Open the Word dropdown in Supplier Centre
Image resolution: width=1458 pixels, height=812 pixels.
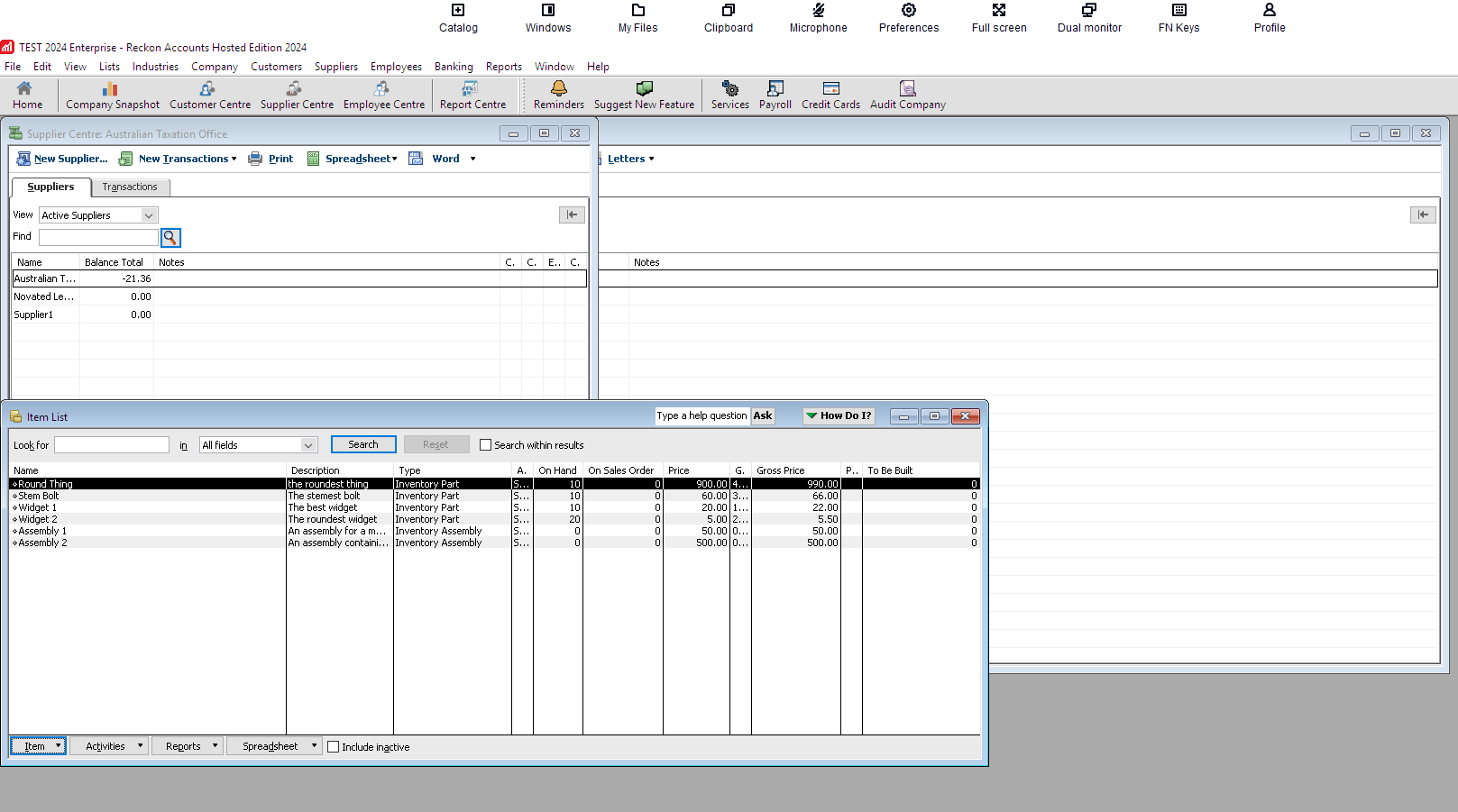click(x=443, y=159)
